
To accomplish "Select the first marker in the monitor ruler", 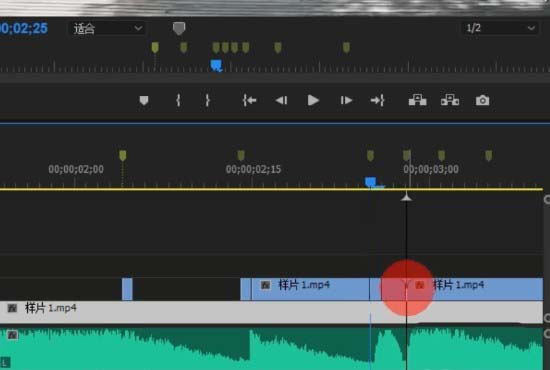I will [x=155, y=47].
